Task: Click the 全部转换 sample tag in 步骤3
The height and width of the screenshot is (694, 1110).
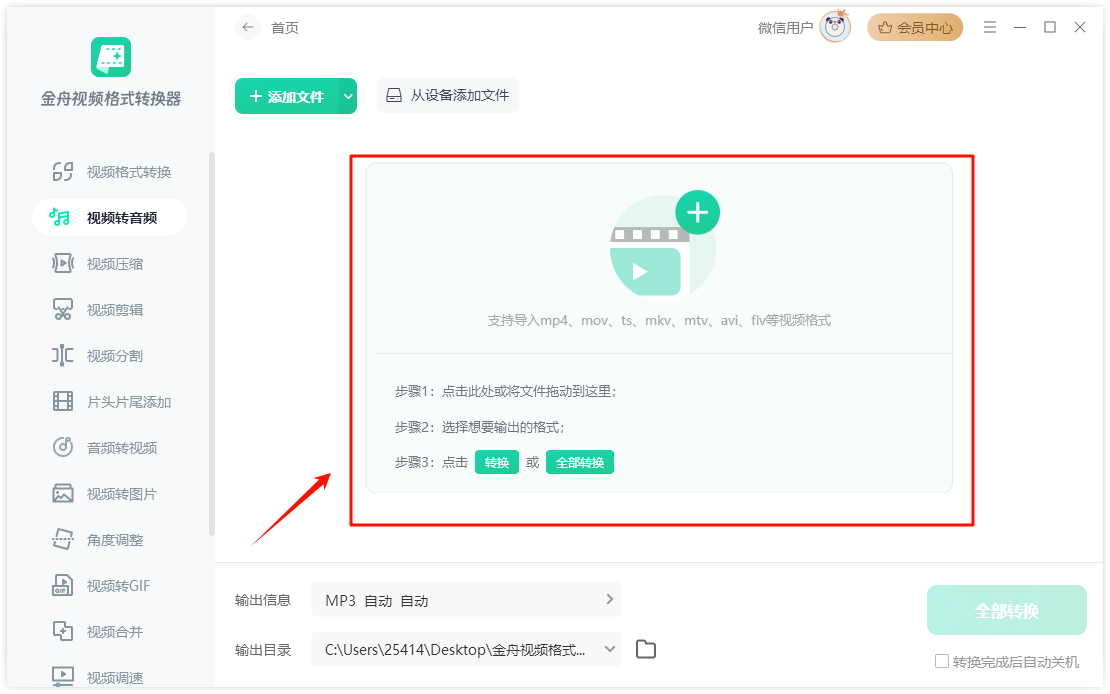Action: [580, 462]
